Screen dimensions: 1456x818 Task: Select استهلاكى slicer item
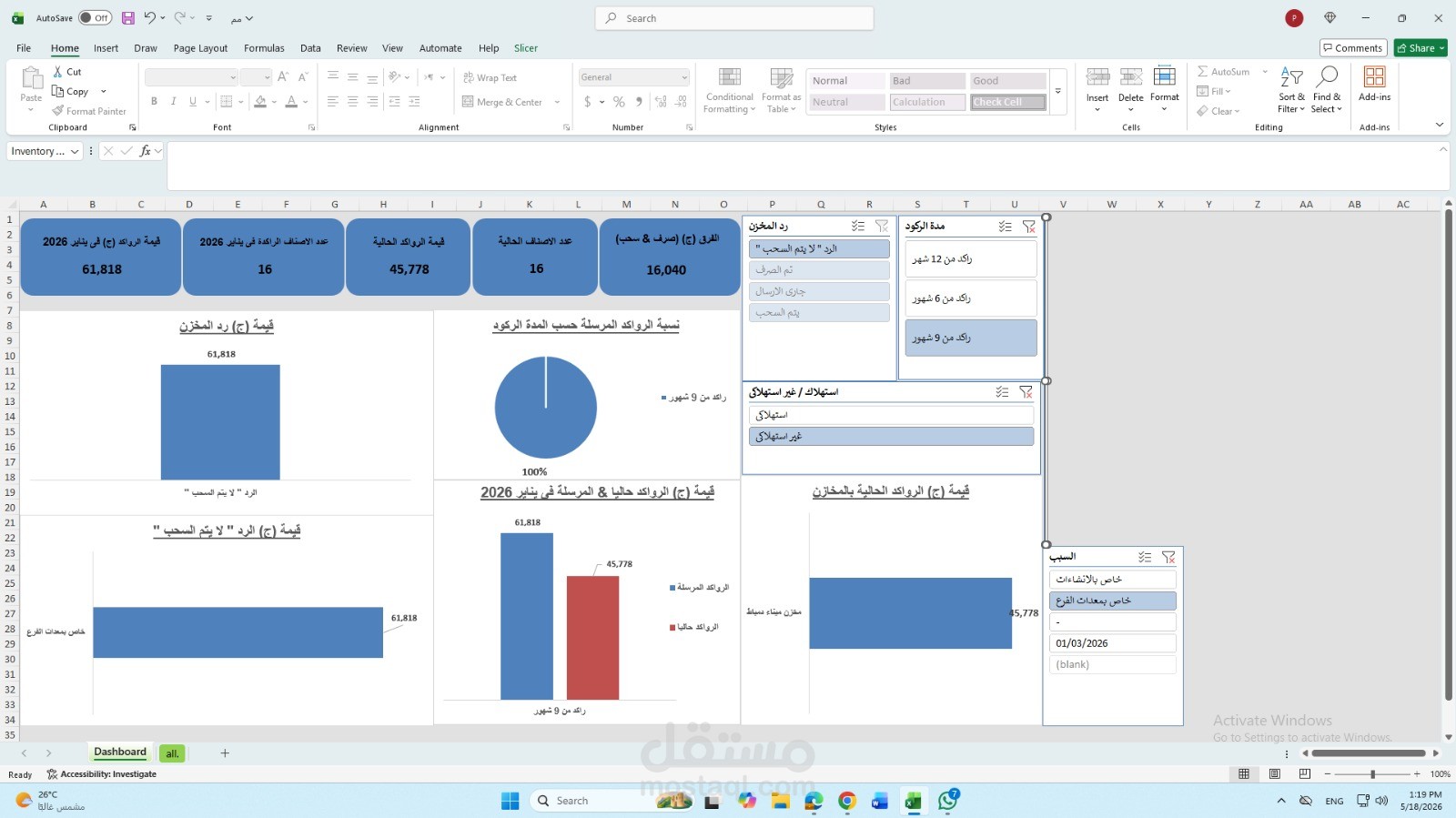point(892,415)
